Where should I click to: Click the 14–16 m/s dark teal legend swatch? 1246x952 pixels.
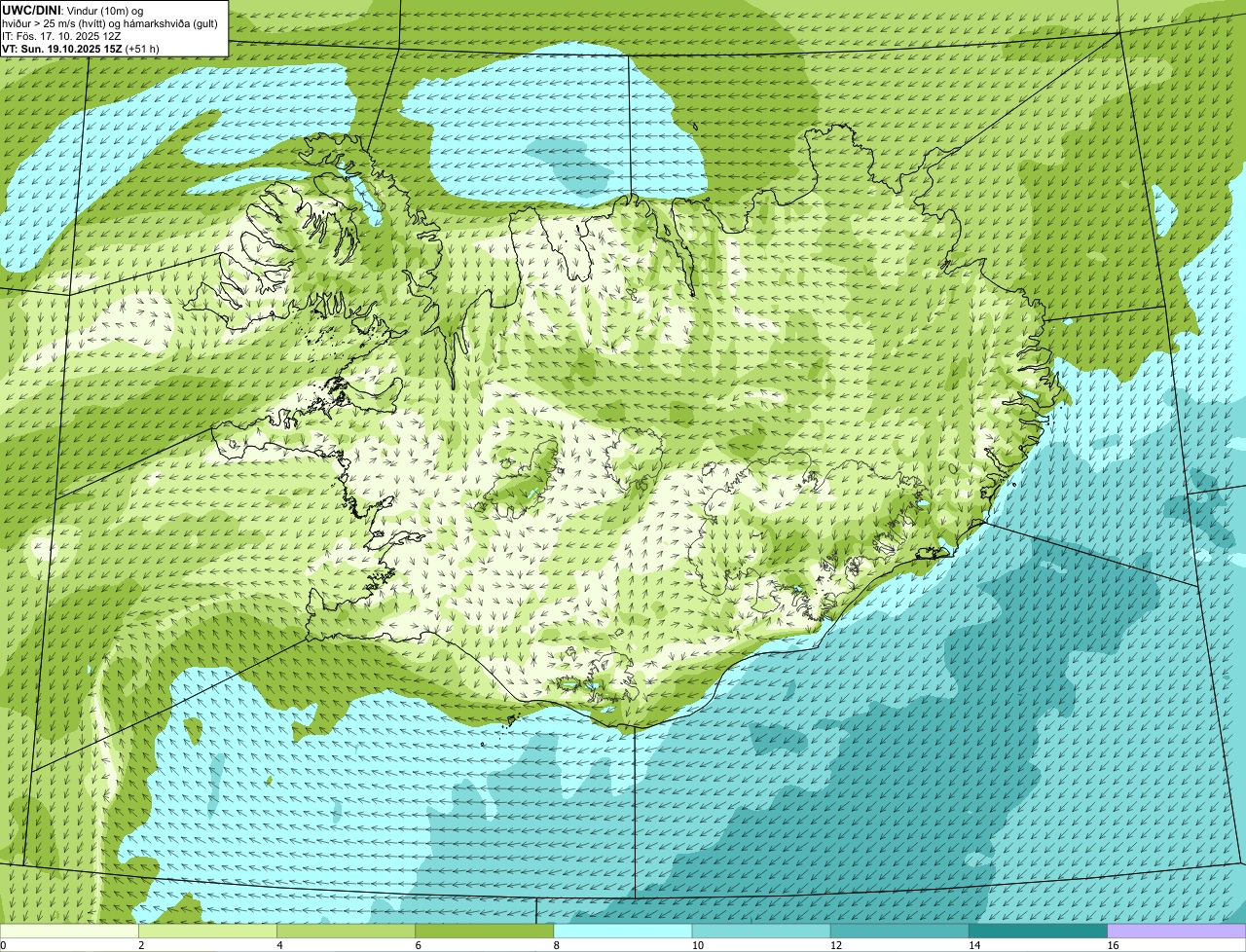pyautogui.click(x=1038, y=932)
